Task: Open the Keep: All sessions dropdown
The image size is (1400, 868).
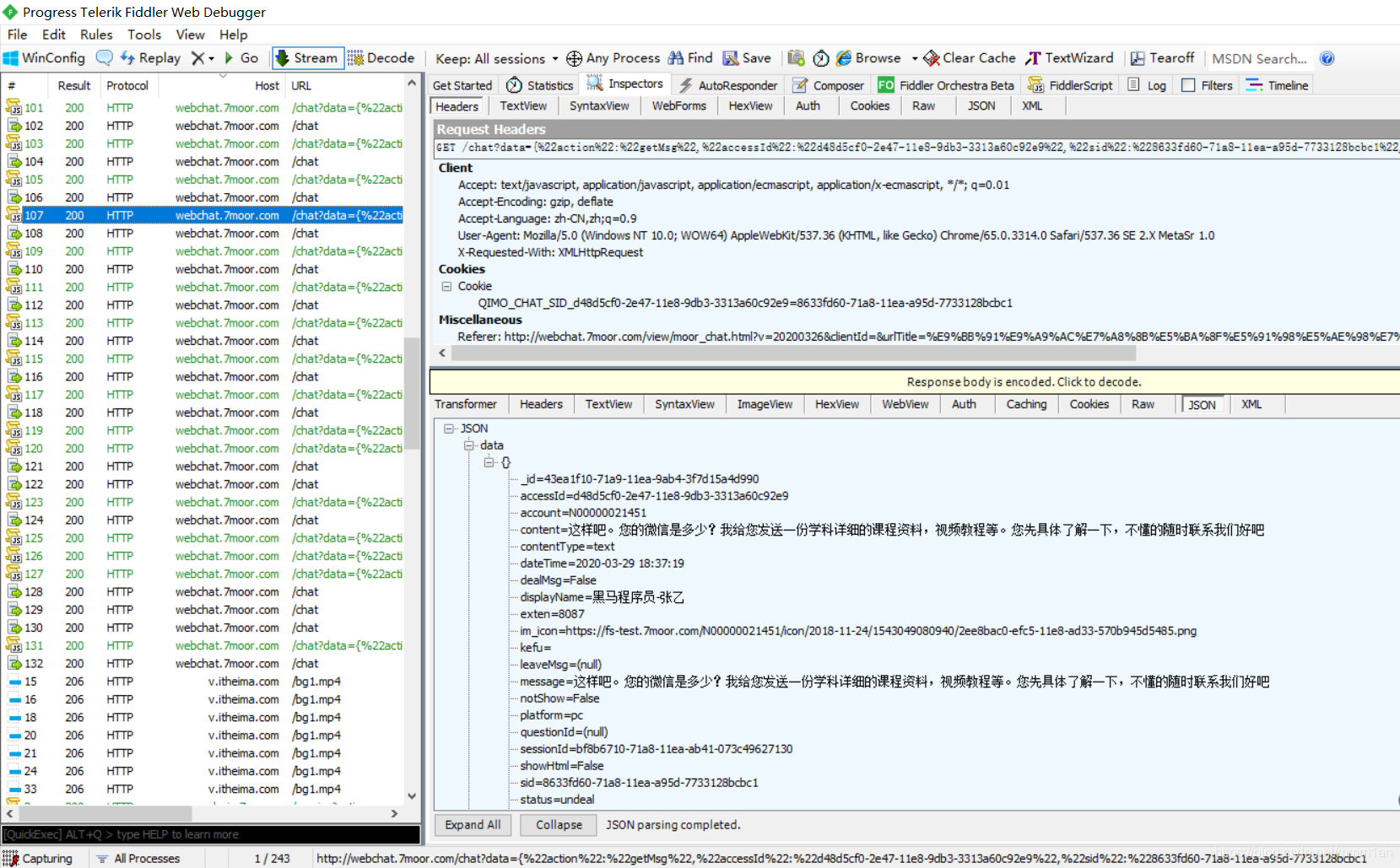Action: coord(497,59)
